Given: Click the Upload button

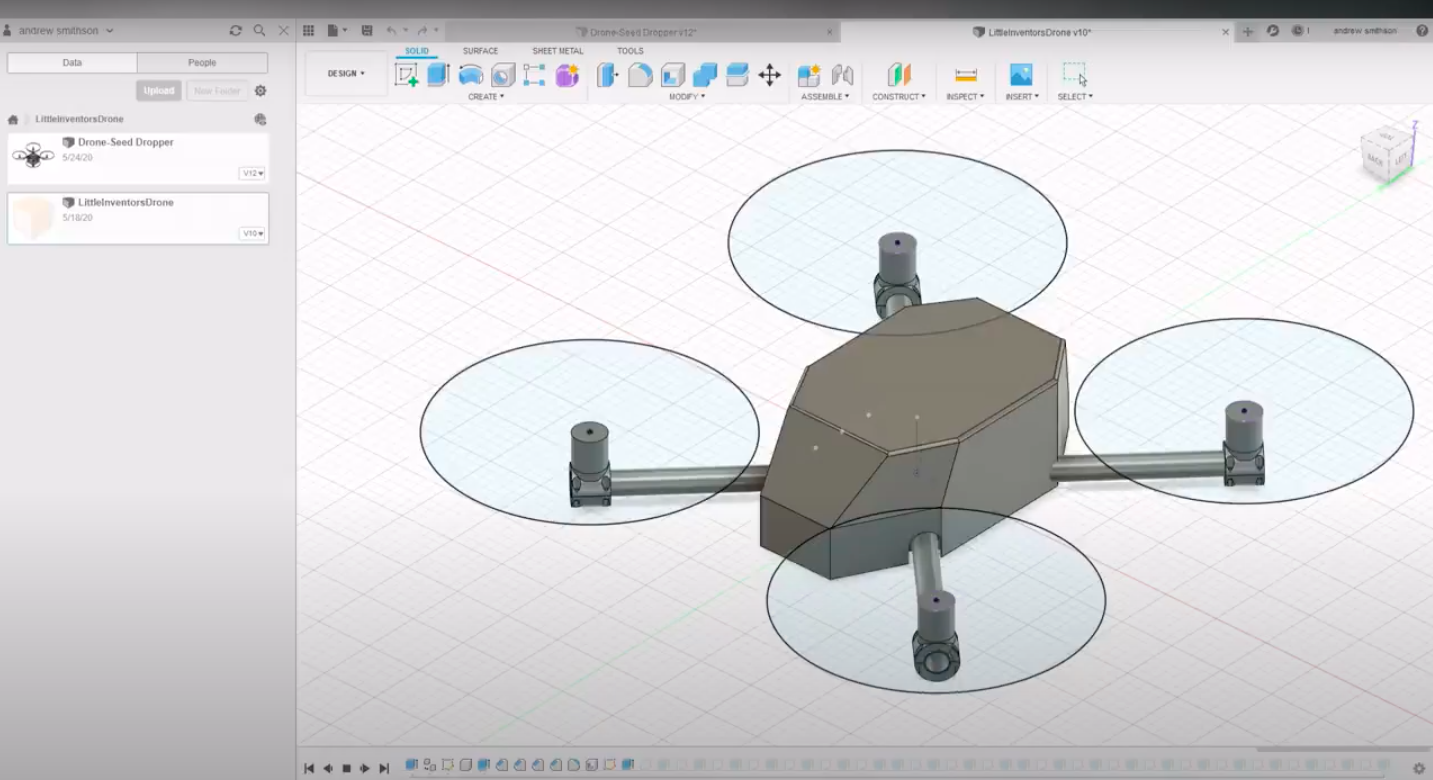Looking at the screenshot, I should (x=158, y=91).
